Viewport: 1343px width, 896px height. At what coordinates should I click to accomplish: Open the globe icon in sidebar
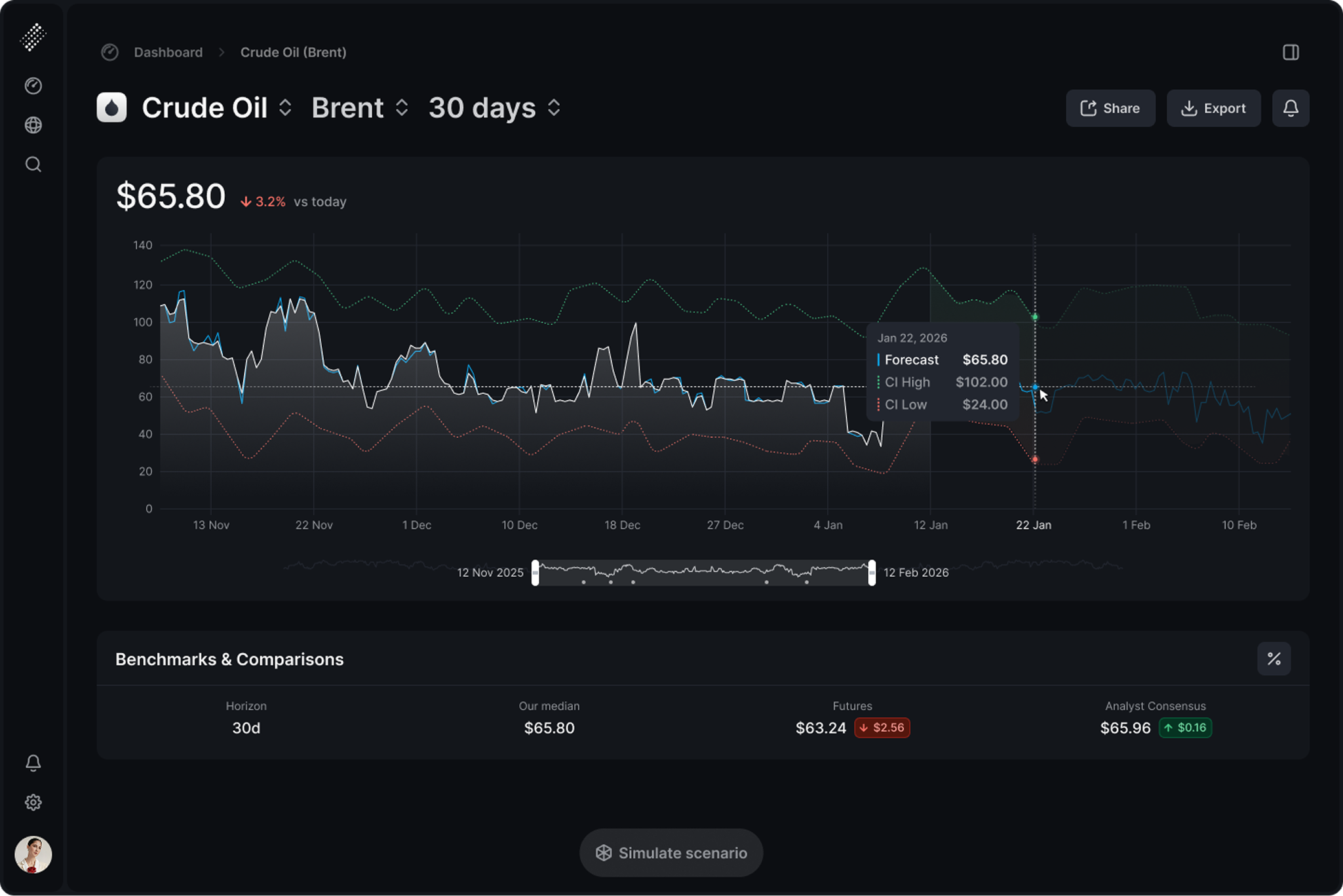click(x=33, y=125)
